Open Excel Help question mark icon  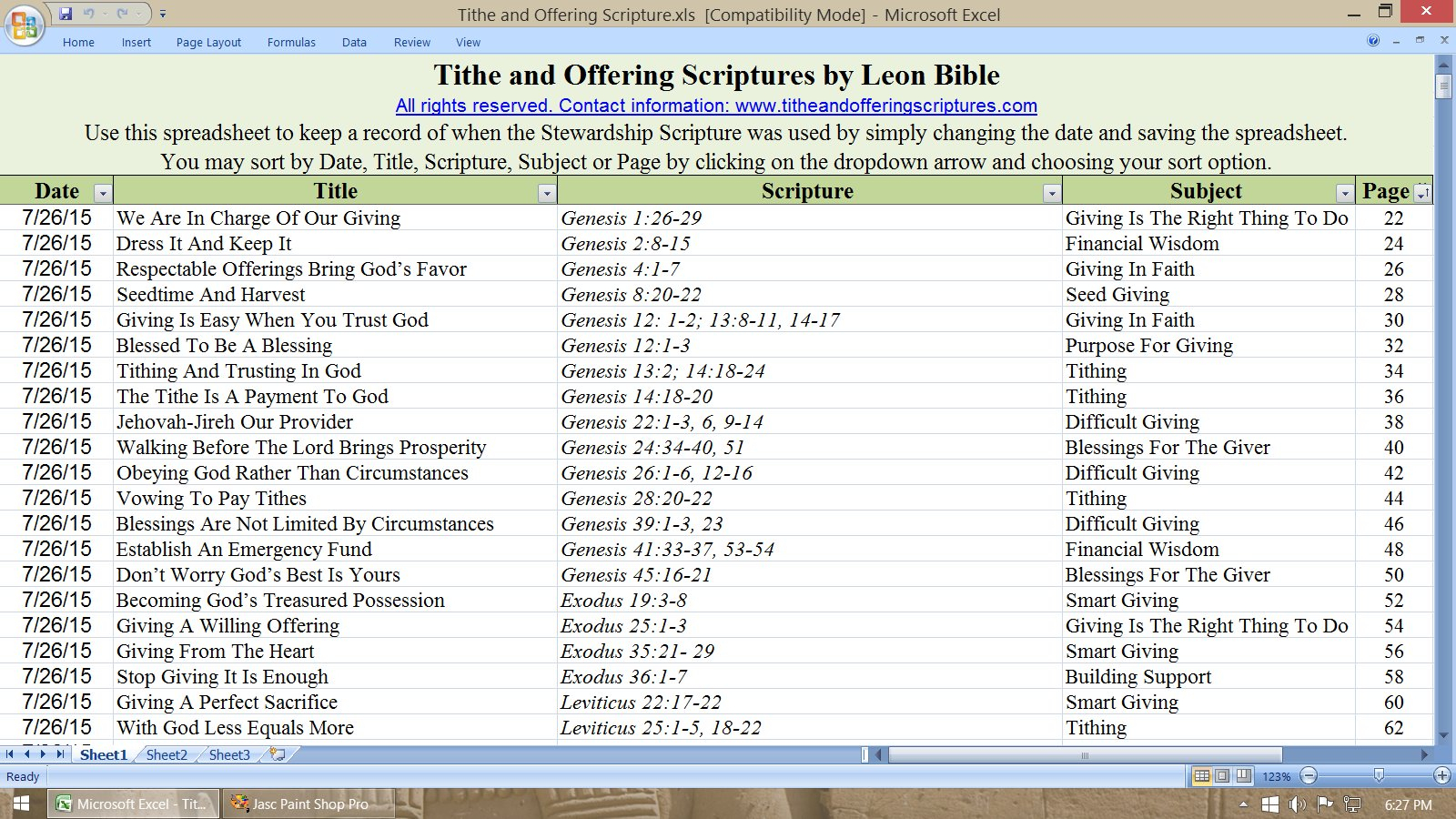pos(1373,41)
